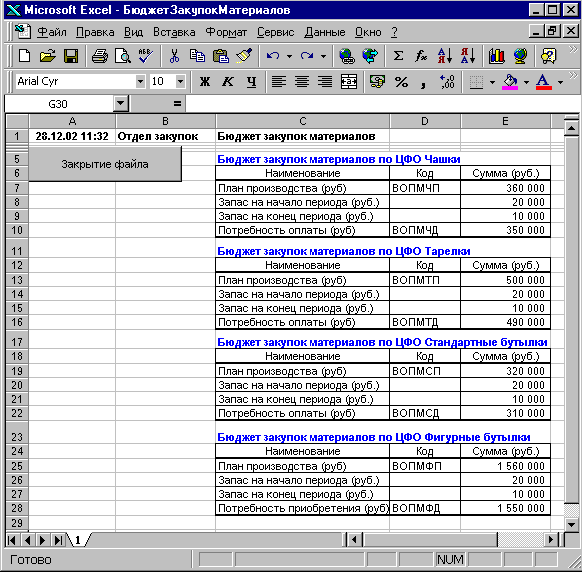Click the Закрытие файла button
Viewport: 582px width, 576px height.
point(105,164)
